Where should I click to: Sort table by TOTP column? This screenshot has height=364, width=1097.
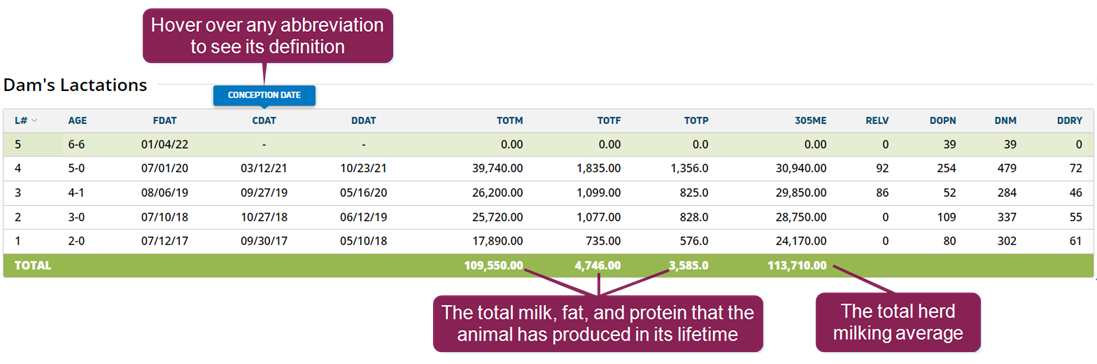(696, 120)
